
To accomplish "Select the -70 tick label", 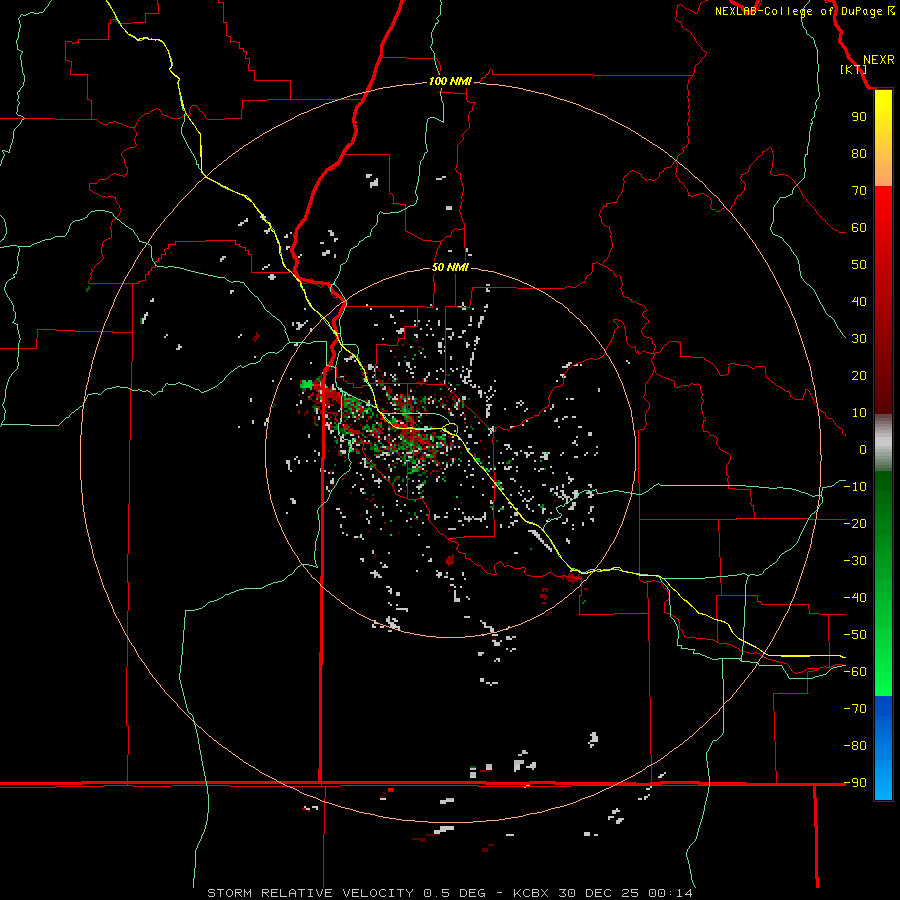I will (x=855, y=709).
